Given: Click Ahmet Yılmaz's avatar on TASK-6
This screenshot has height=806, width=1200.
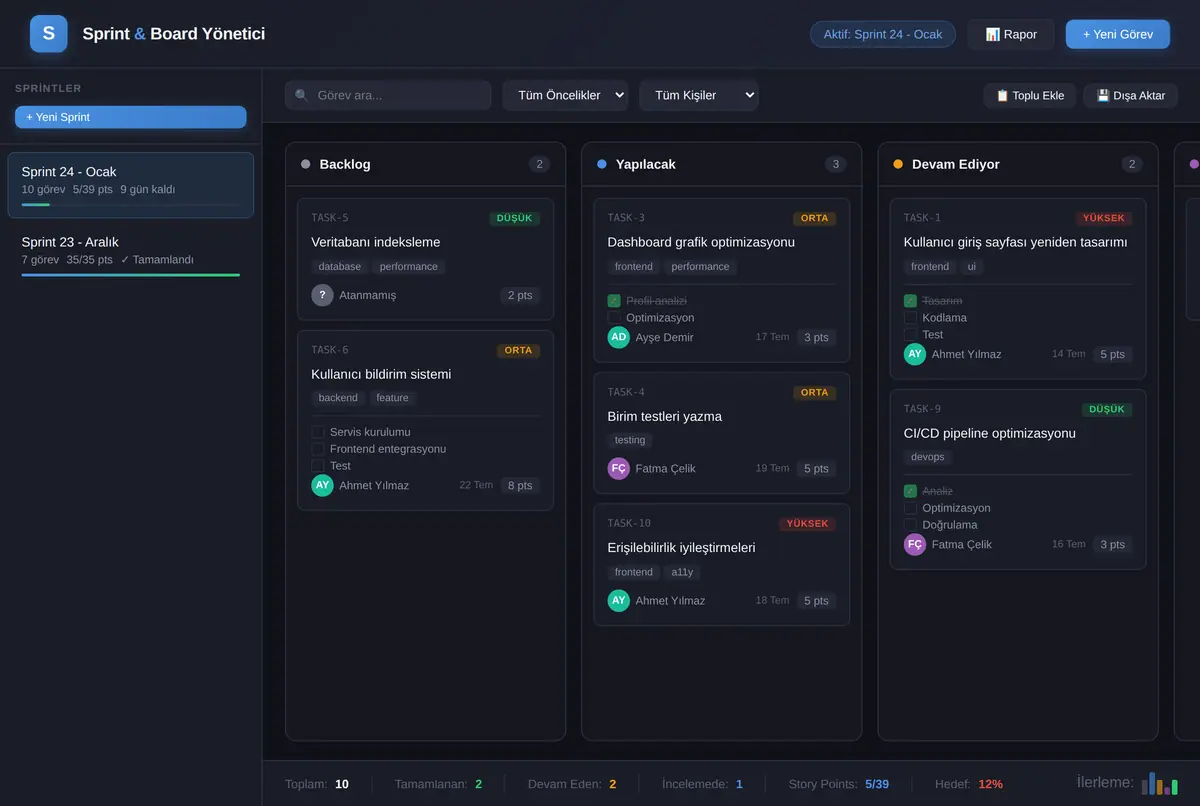Looking at the screenshot, I should [322, 485].
